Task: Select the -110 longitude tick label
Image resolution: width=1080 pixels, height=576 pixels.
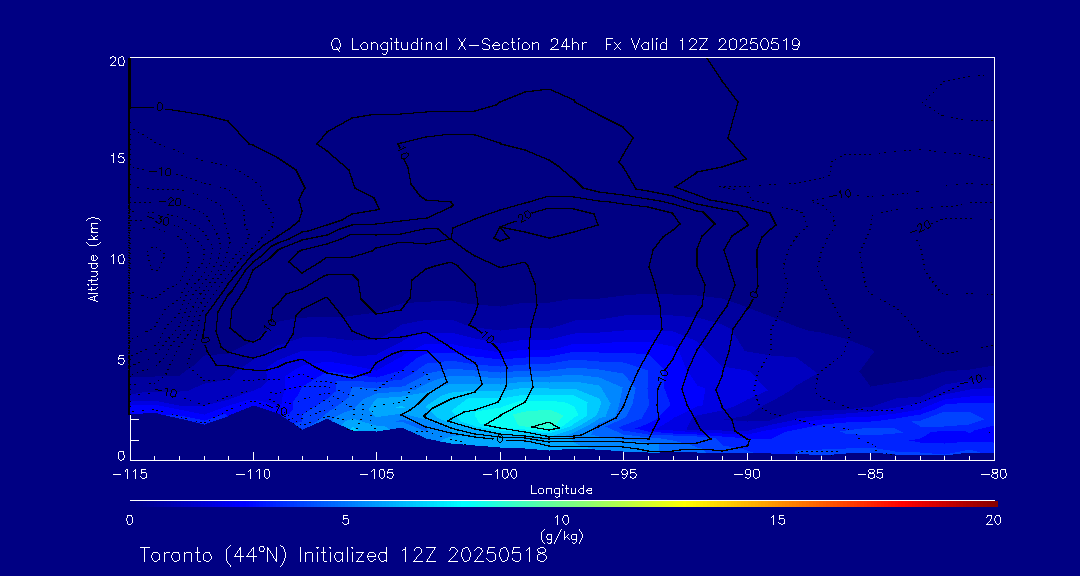Action: pos(253,474)
